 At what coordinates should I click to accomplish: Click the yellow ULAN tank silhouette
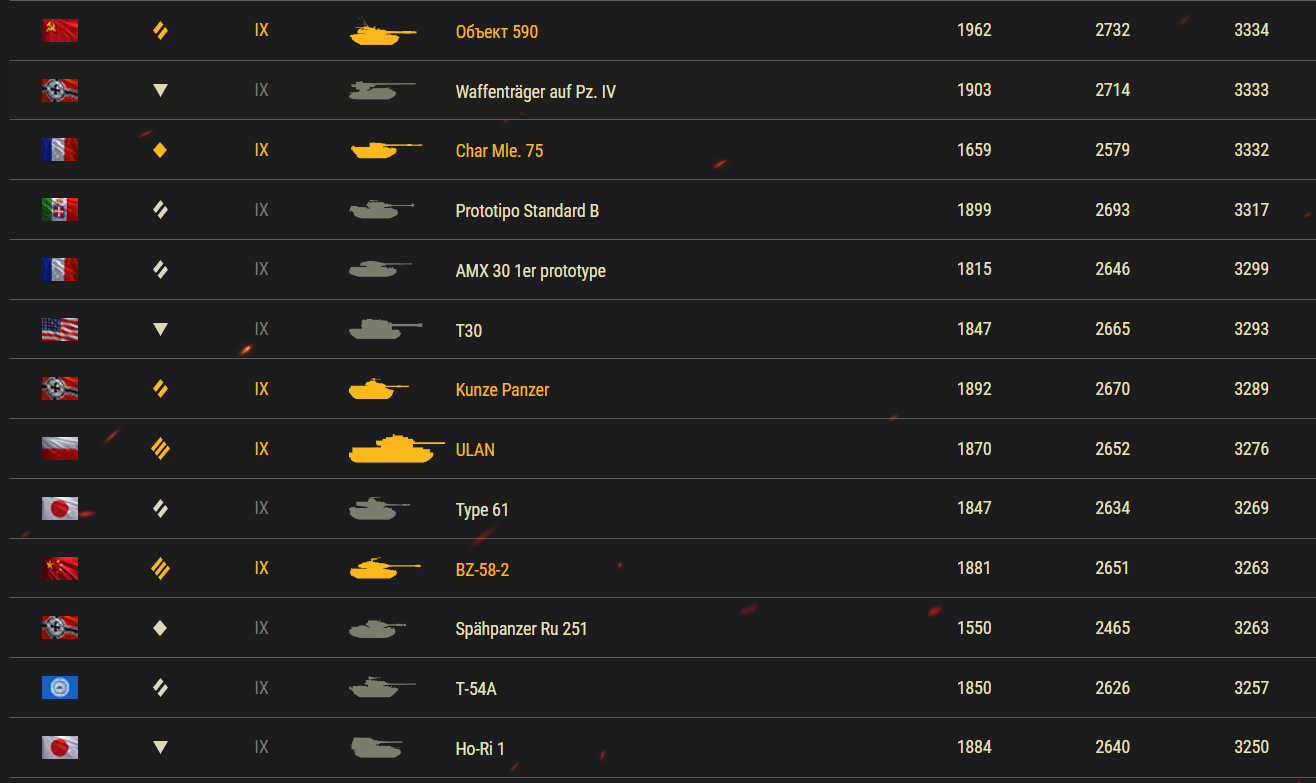click(396, 448)
